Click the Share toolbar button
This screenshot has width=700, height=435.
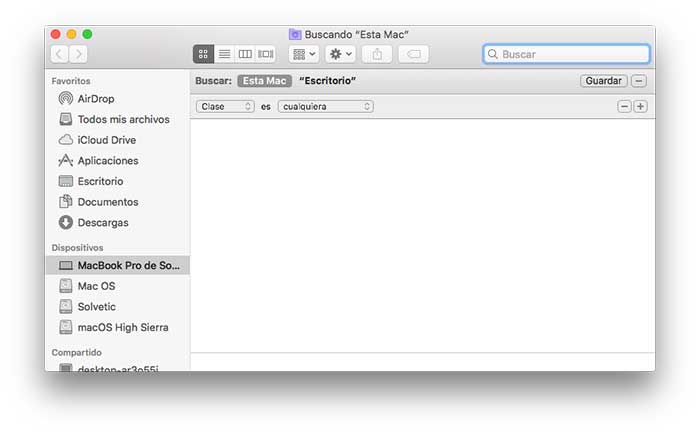tap(377, 54)
